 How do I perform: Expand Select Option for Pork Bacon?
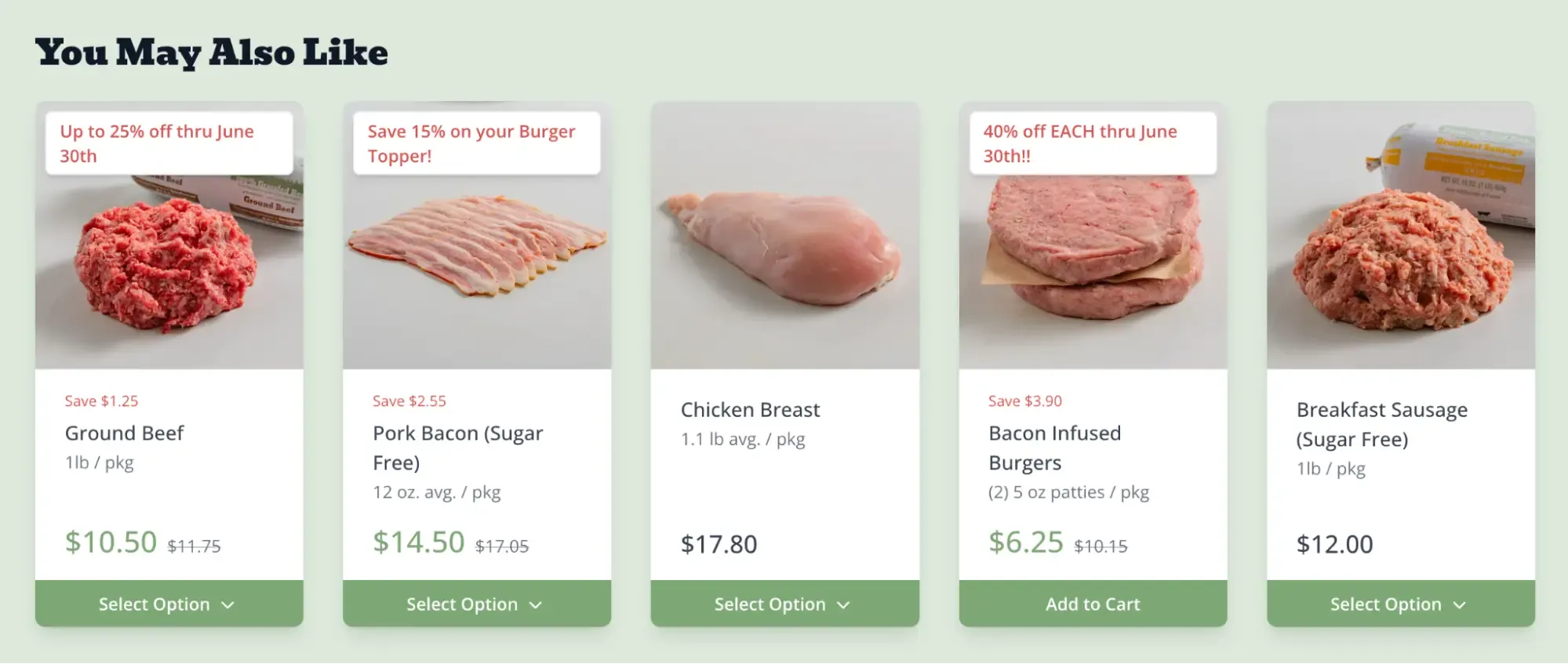476,604
